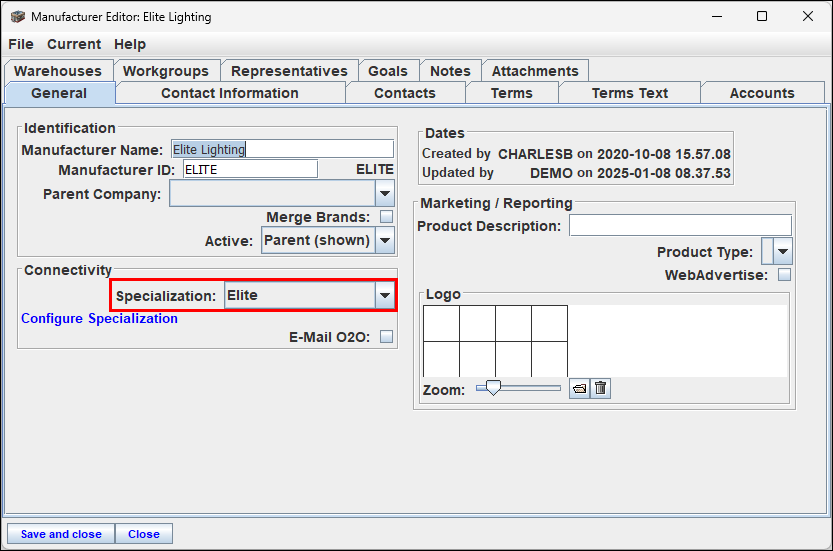Toggle the Merge Brands checkbox
The height and width of the screenshot is (551, 833).
(386, 217)
